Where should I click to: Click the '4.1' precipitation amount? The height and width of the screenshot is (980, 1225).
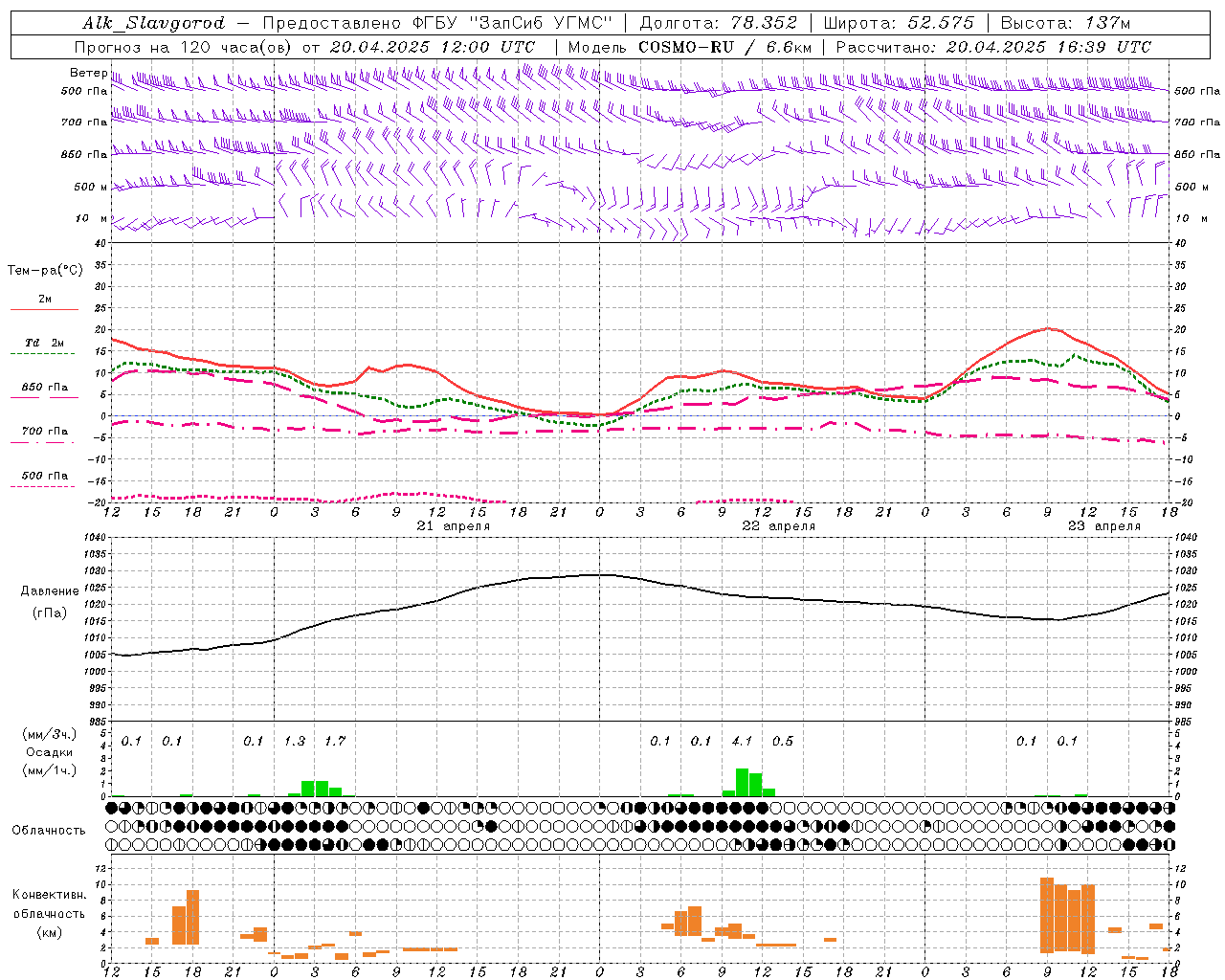point(742,741)
